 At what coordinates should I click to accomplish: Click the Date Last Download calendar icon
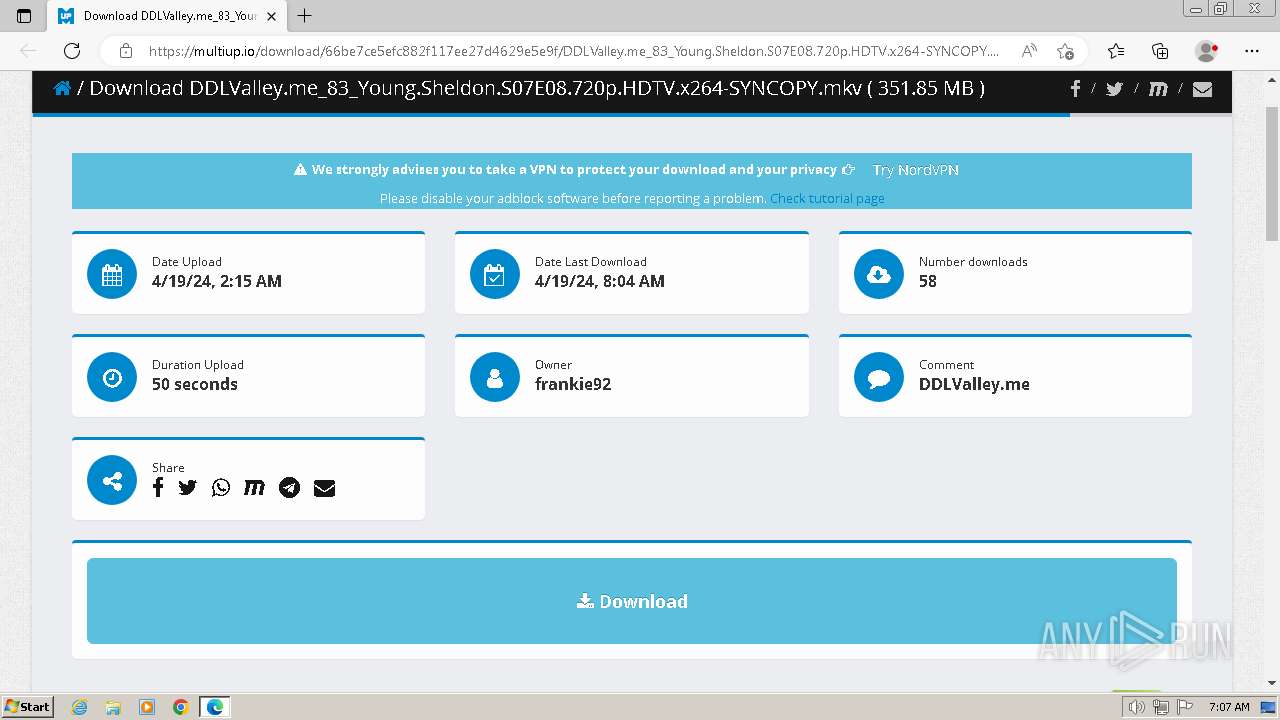point(495,274)
